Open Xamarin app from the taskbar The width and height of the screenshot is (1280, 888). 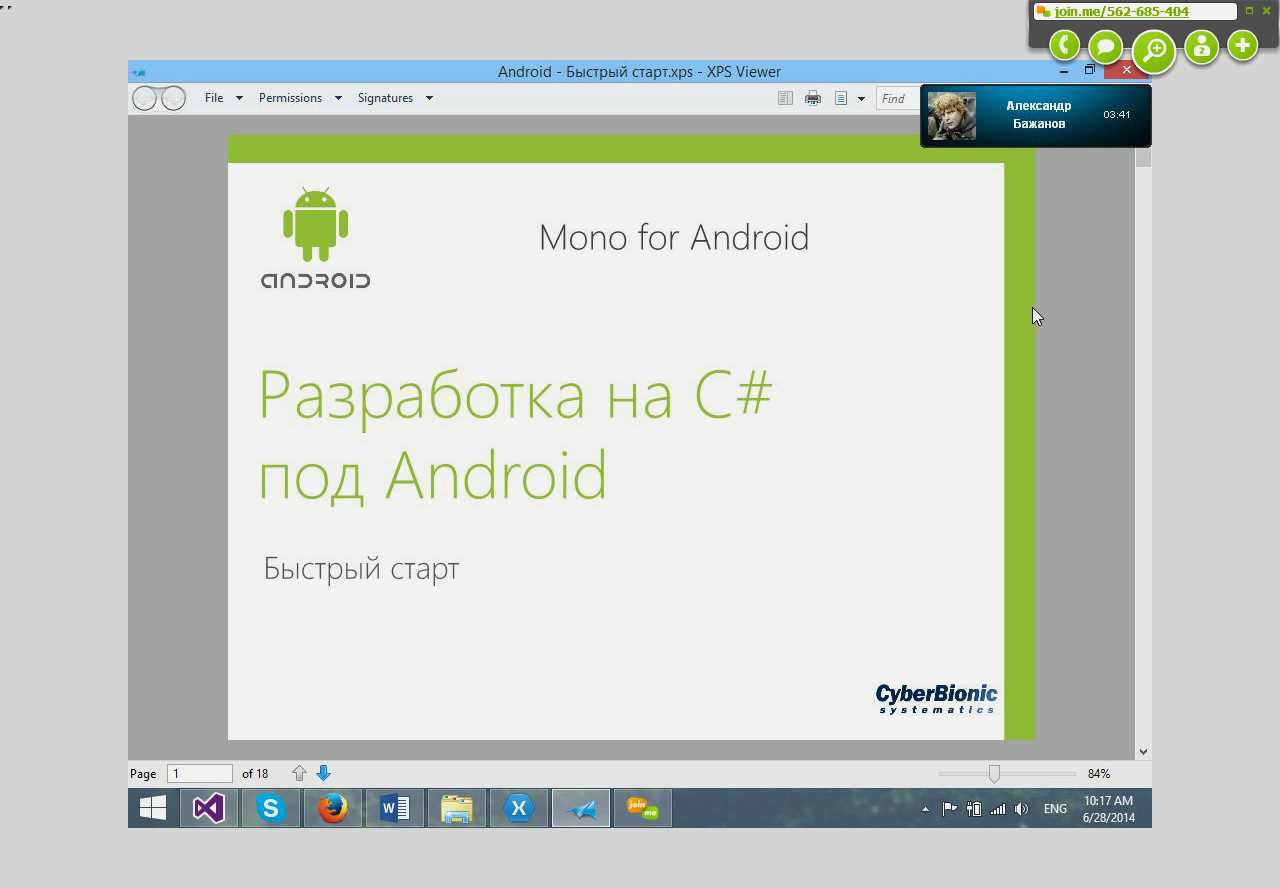pyautogui.click(x=519, y=808)
